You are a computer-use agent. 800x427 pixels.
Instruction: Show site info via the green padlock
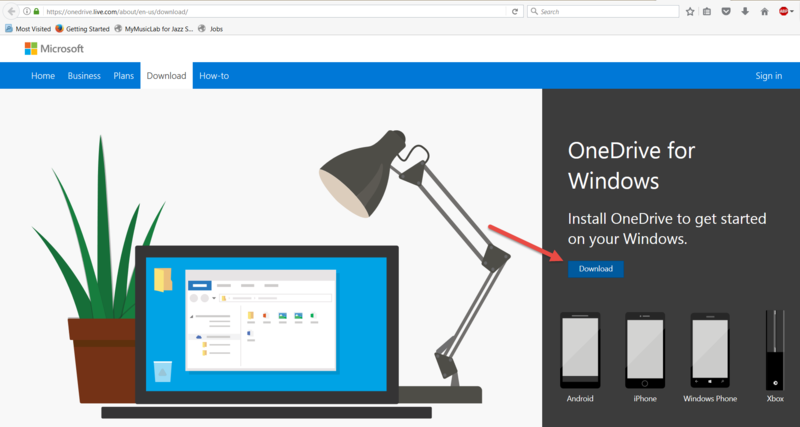35,11
